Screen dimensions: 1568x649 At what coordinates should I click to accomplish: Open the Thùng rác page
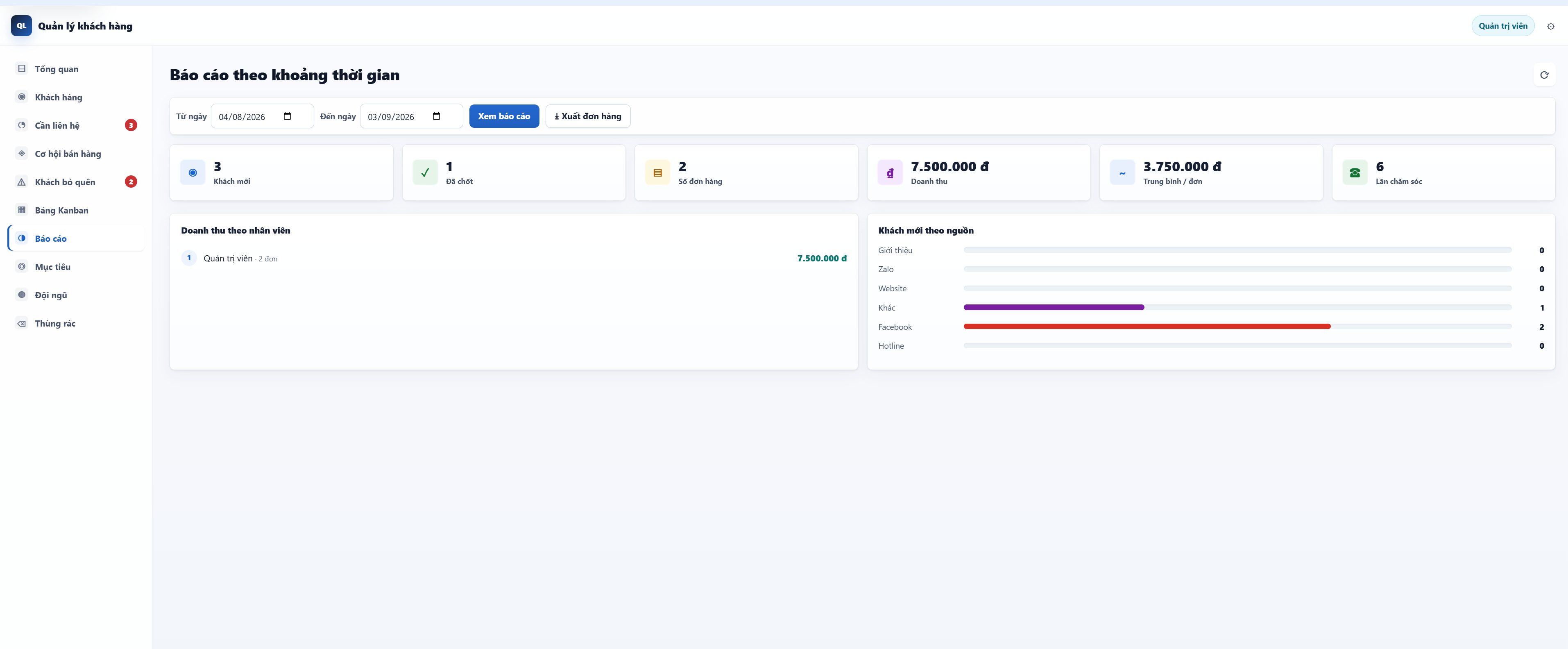coord(76,323)
